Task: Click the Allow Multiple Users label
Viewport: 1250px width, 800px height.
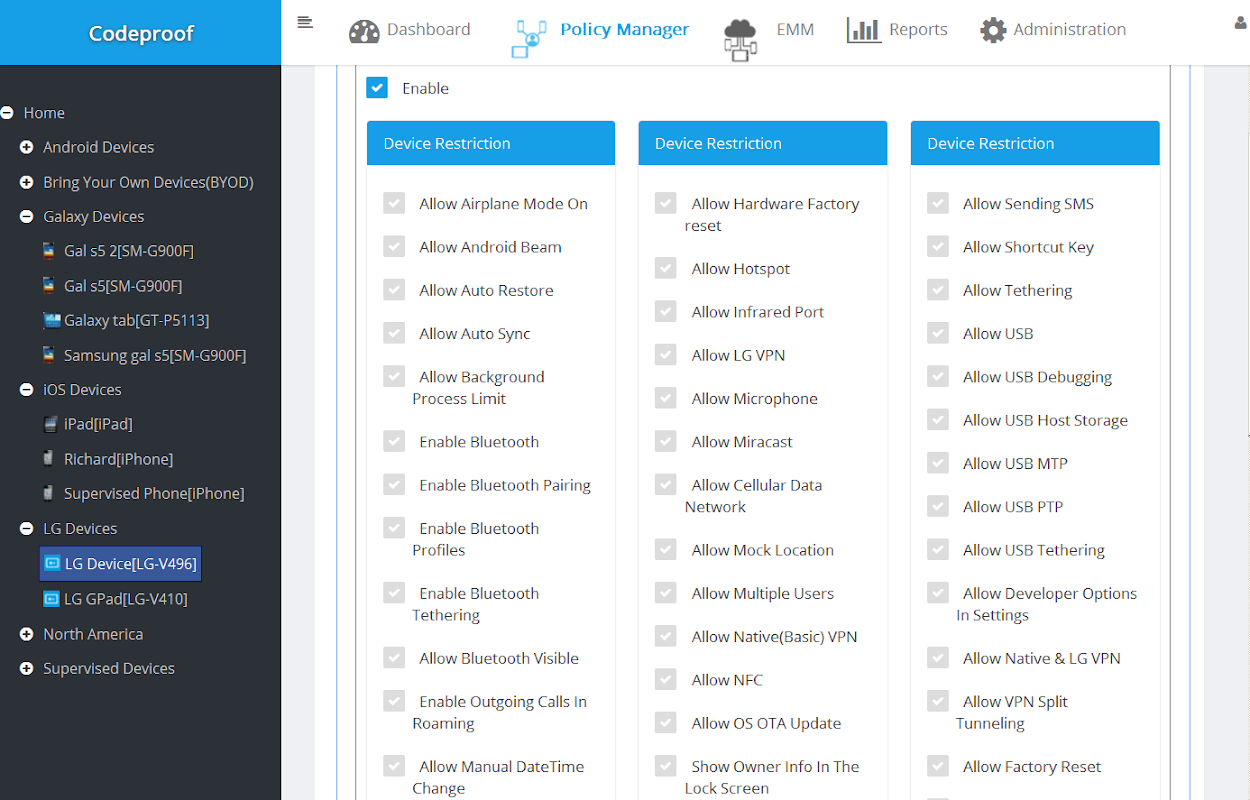Action: tap(763, 593)
